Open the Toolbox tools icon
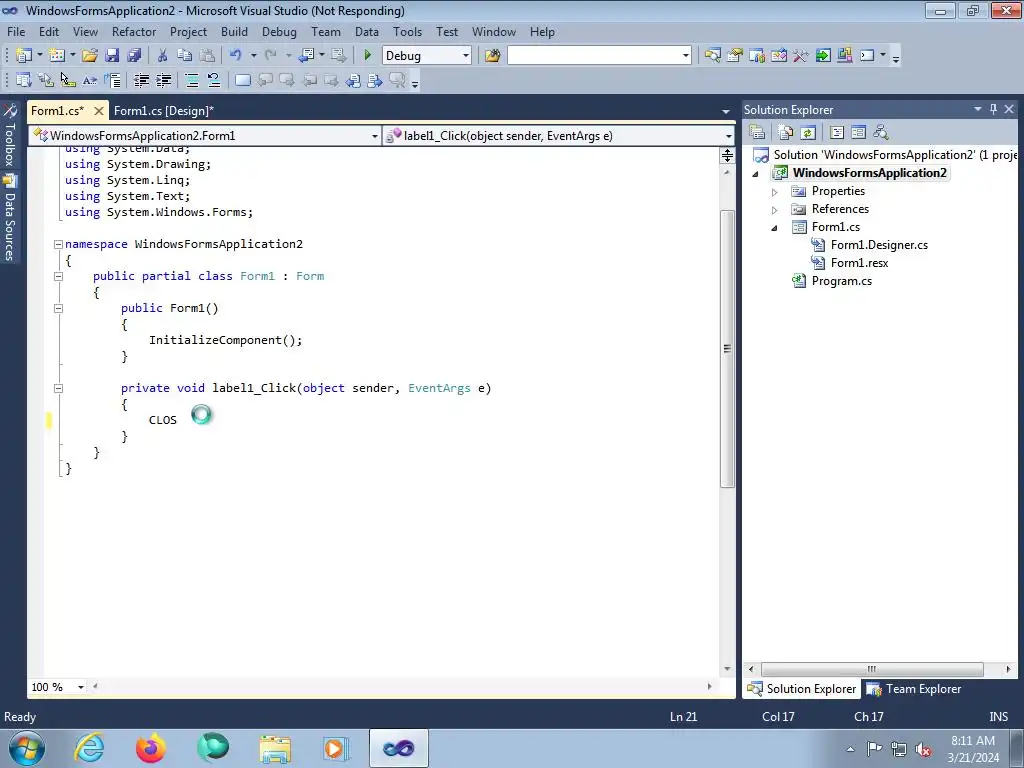The image size is (1024, 768). [801, 56]
